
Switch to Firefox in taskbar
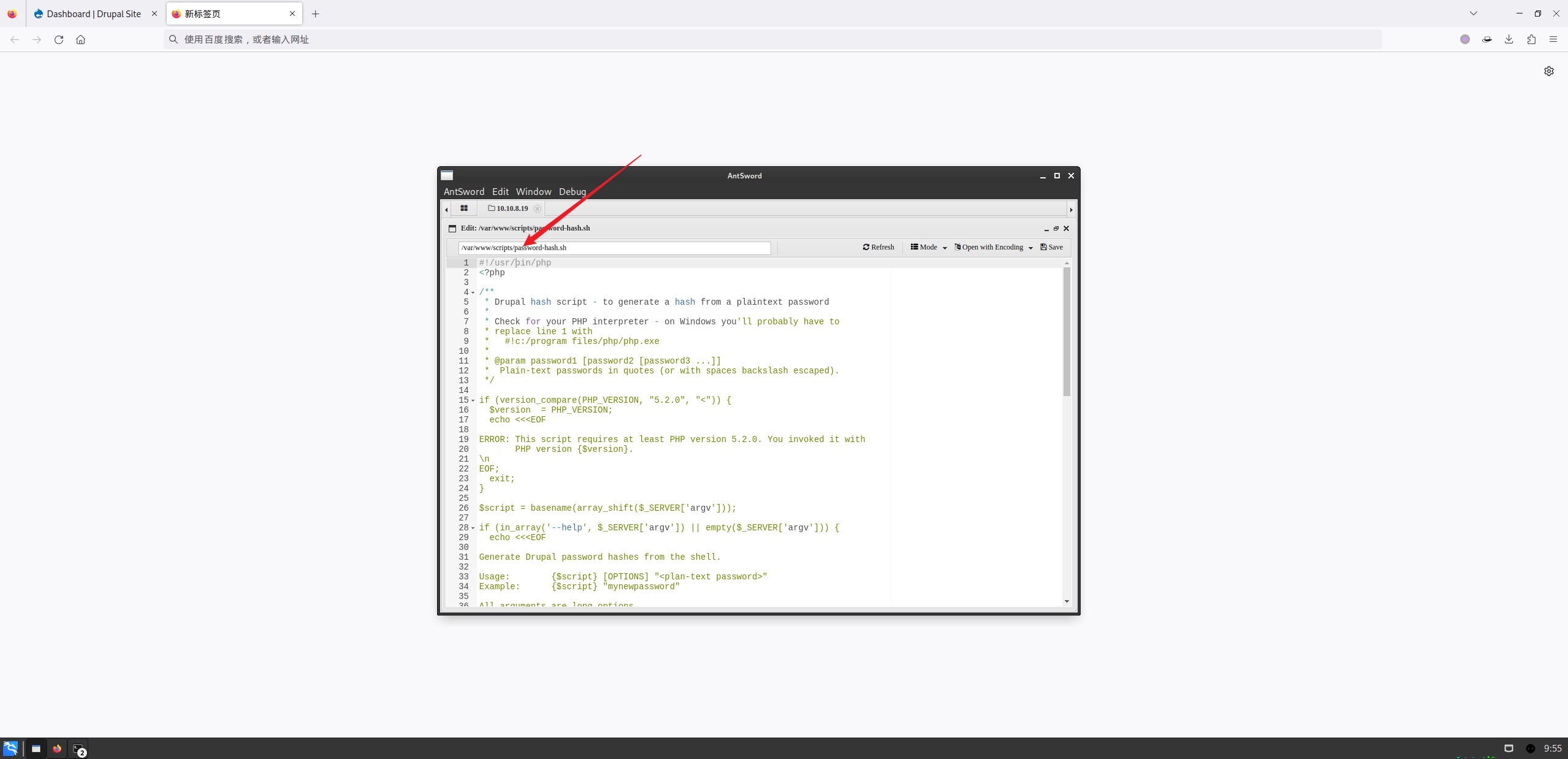57,749
